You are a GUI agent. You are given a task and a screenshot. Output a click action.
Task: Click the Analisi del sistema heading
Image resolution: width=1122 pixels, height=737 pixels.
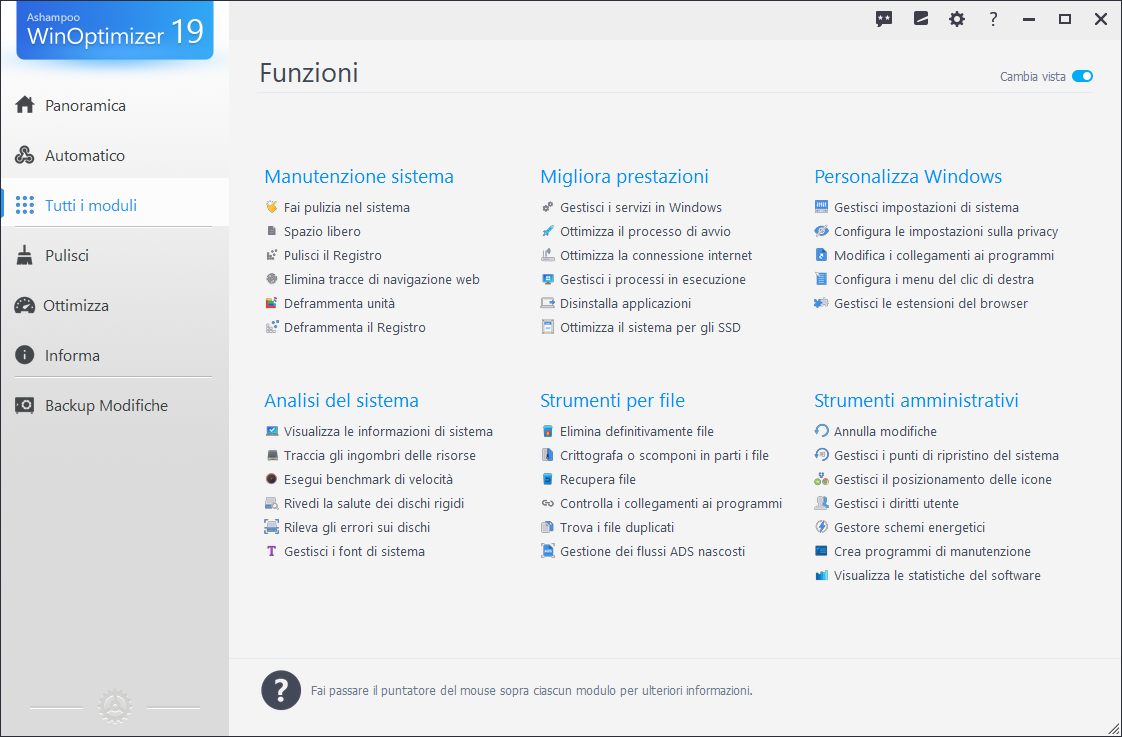(x=341, y=400)
